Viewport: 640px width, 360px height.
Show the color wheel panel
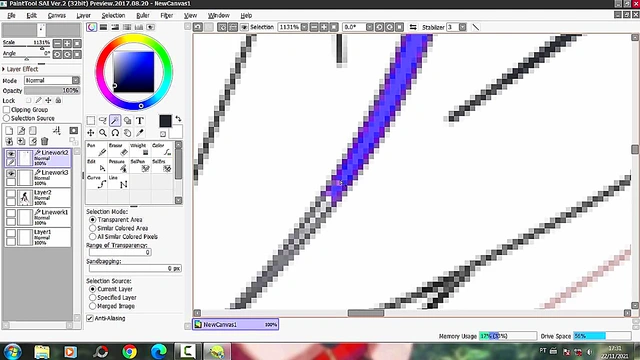click(91, 27)
